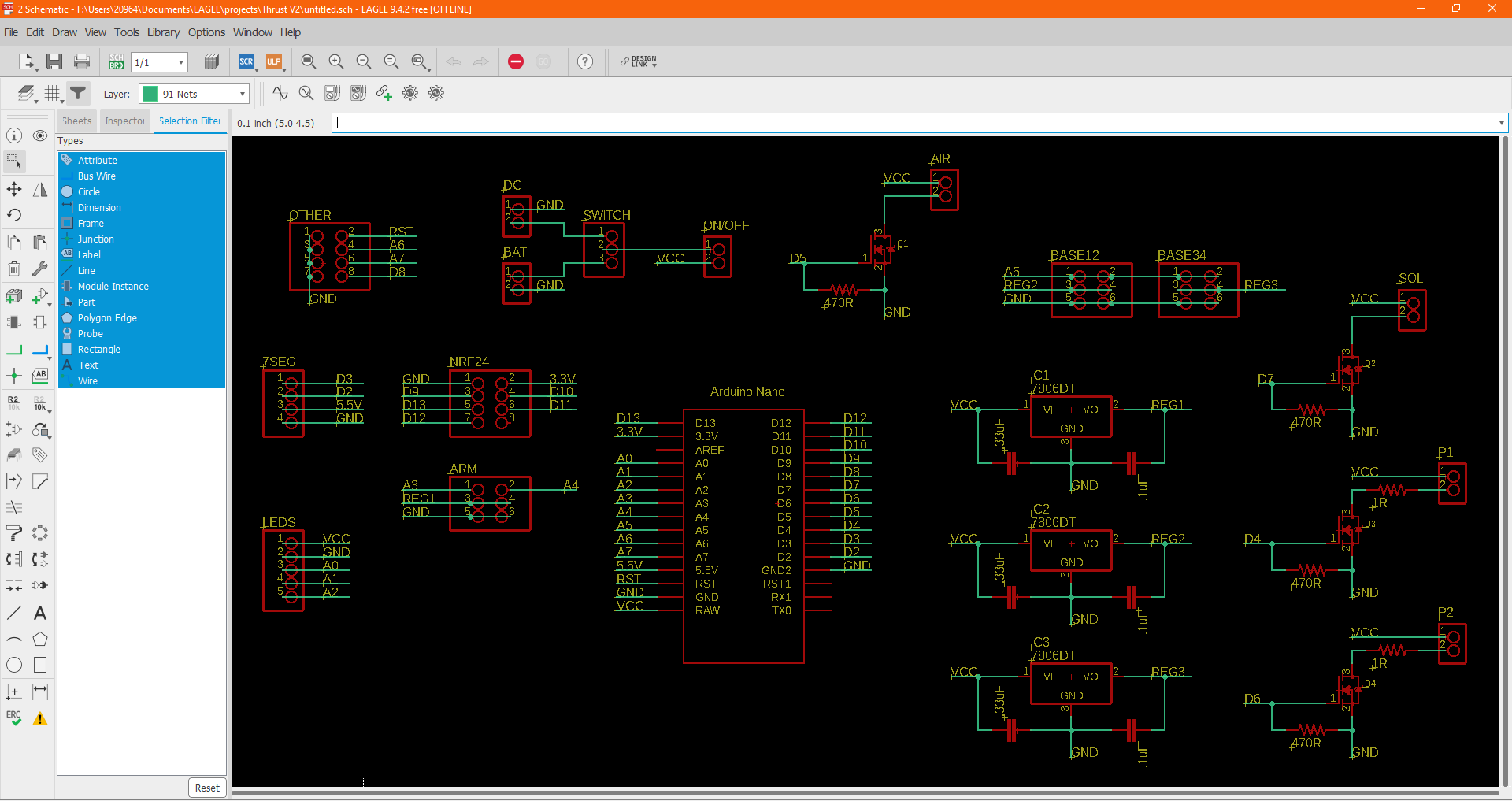Click the Show eye tool icon
Image resolution: width=1512 pixels, height=801 pixels.
tap(40, 135)
